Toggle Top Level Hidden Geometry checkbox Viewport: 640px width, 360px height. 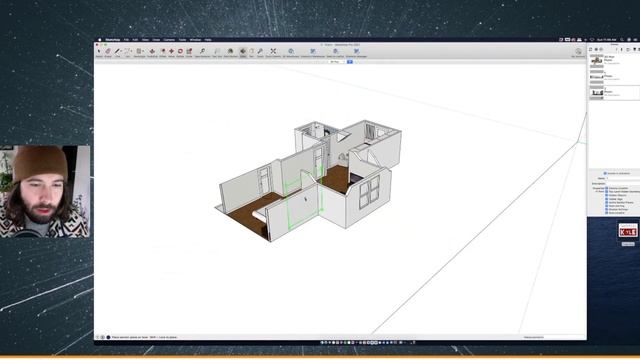(607, 191)
